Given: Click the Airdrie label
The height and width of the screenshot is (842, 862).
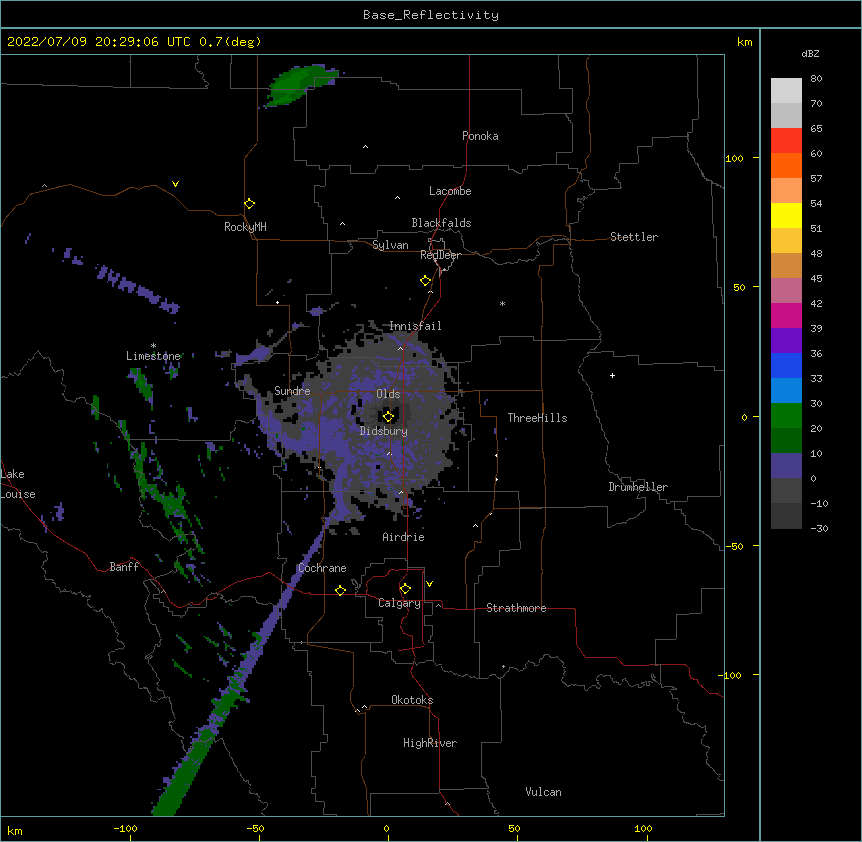Looking at the screenshot, I should tap(404, 537).
